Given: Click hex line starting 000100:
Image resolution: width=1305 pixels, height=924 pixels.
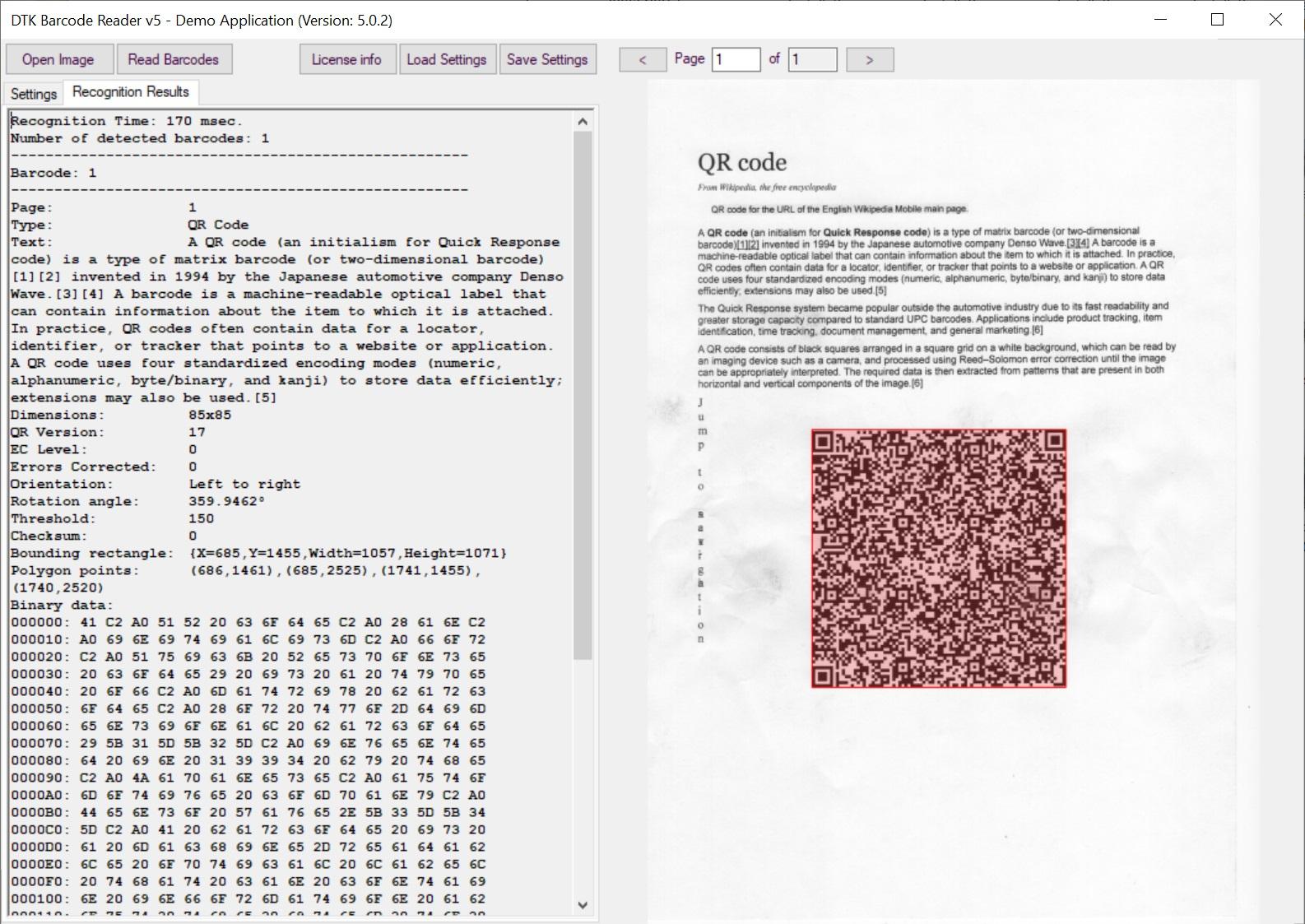Looking at the screenshot, I should pyautogui.click(x=248, y=898).
